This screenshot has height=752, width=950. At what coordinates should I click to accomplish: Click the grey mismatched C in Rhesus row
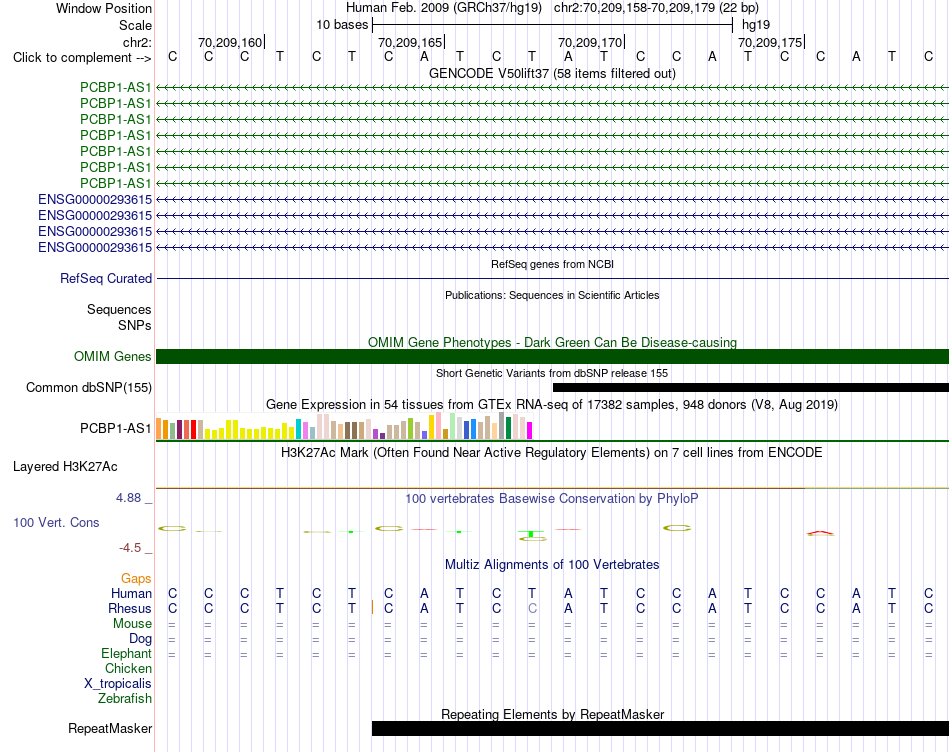(x=532, y=608)
